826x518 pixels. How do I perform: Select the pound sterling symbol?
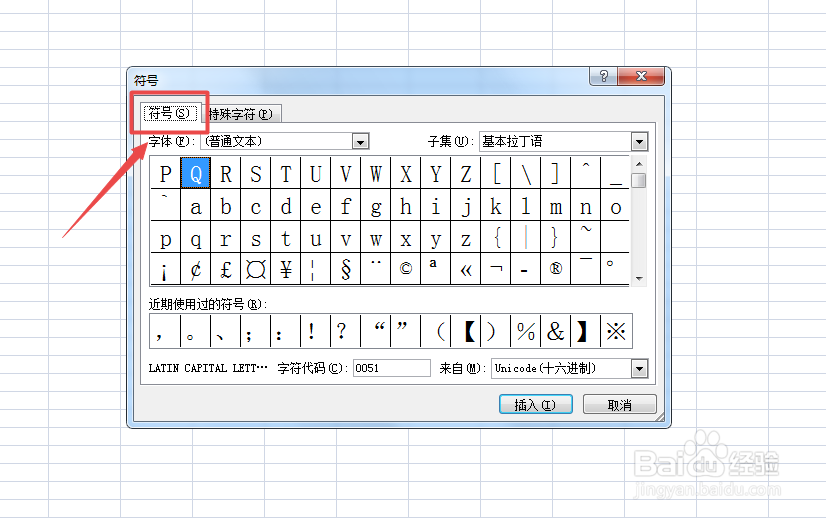225,269
